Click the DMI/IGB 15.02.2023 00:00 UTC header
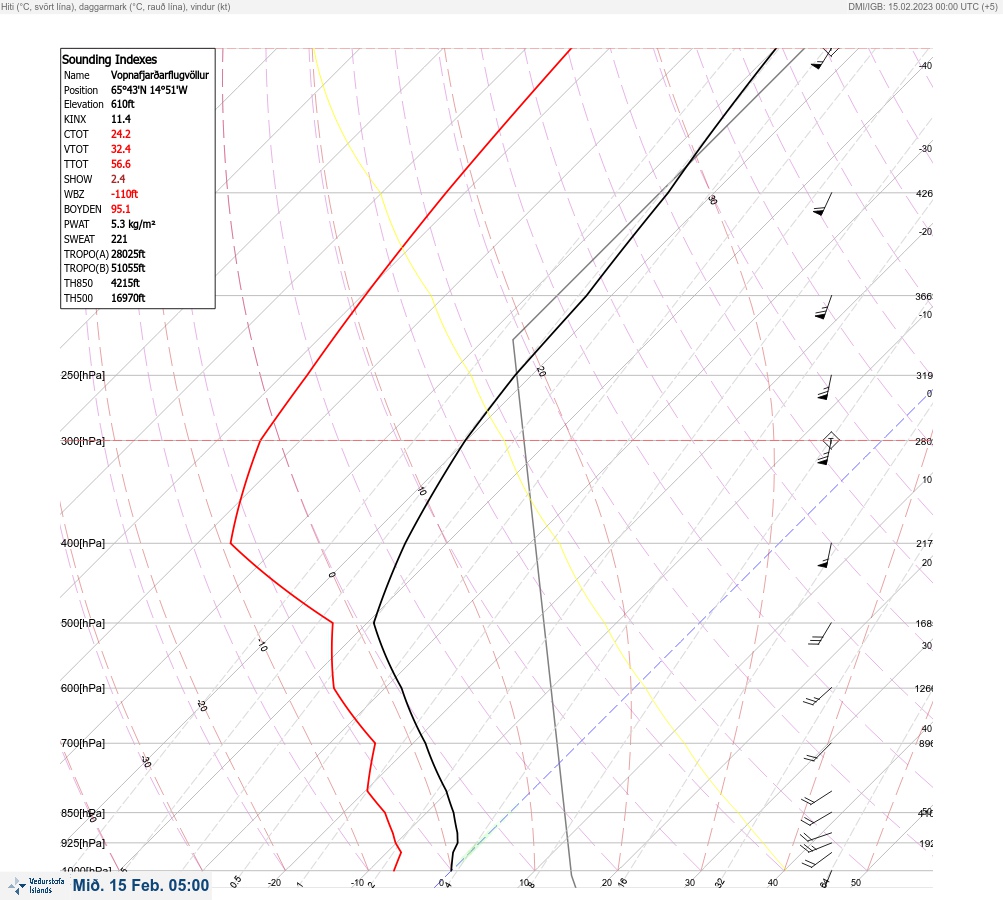Screen dimensions: 1003x900 [922, 6]
